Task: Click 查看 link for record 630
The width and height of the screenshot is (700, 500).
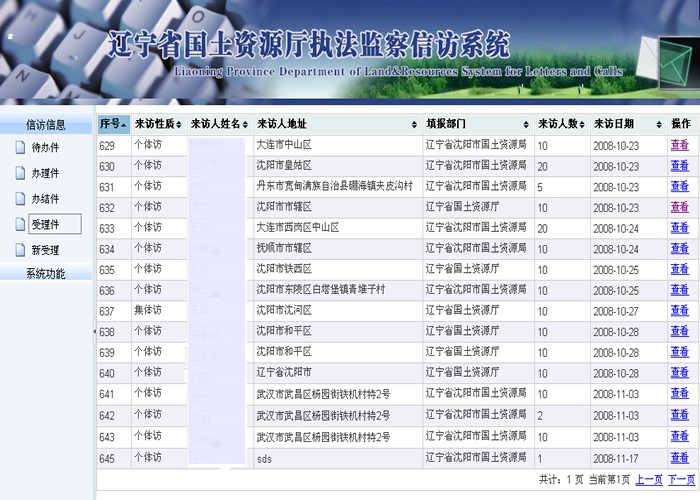Action: pyautogui.click(x=679, y=166)
